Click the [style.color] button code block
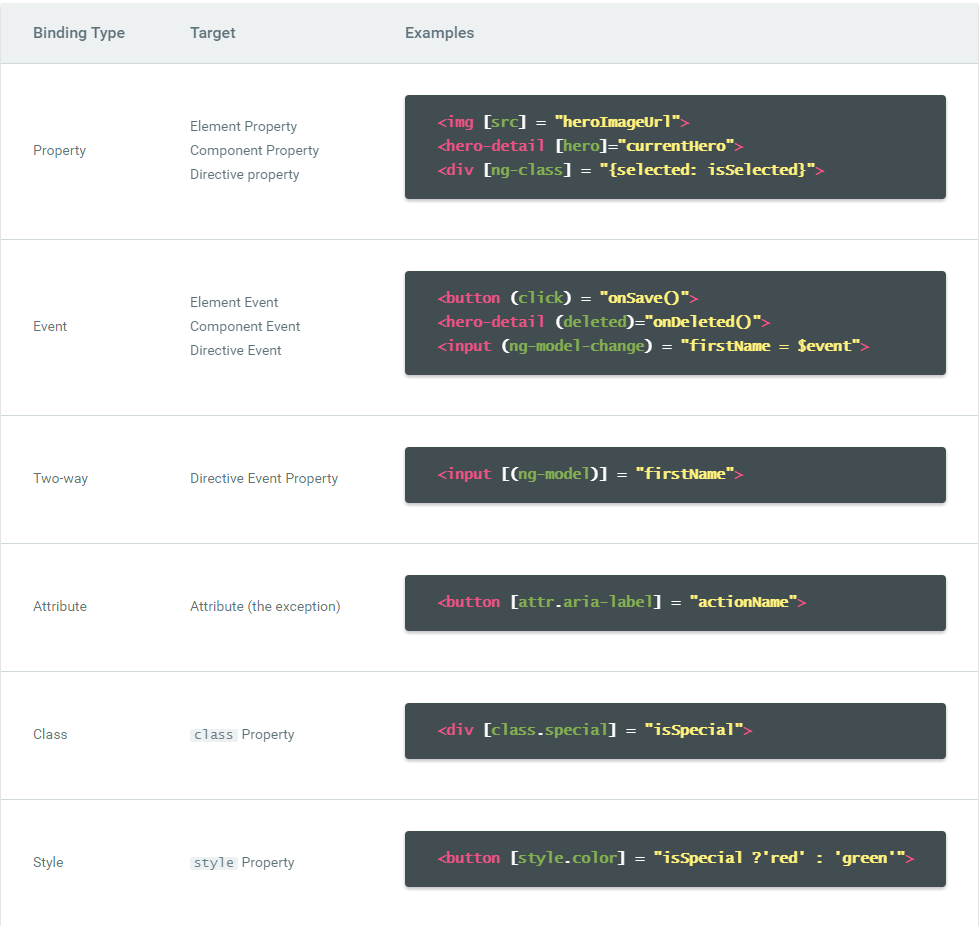 [675, 858]
